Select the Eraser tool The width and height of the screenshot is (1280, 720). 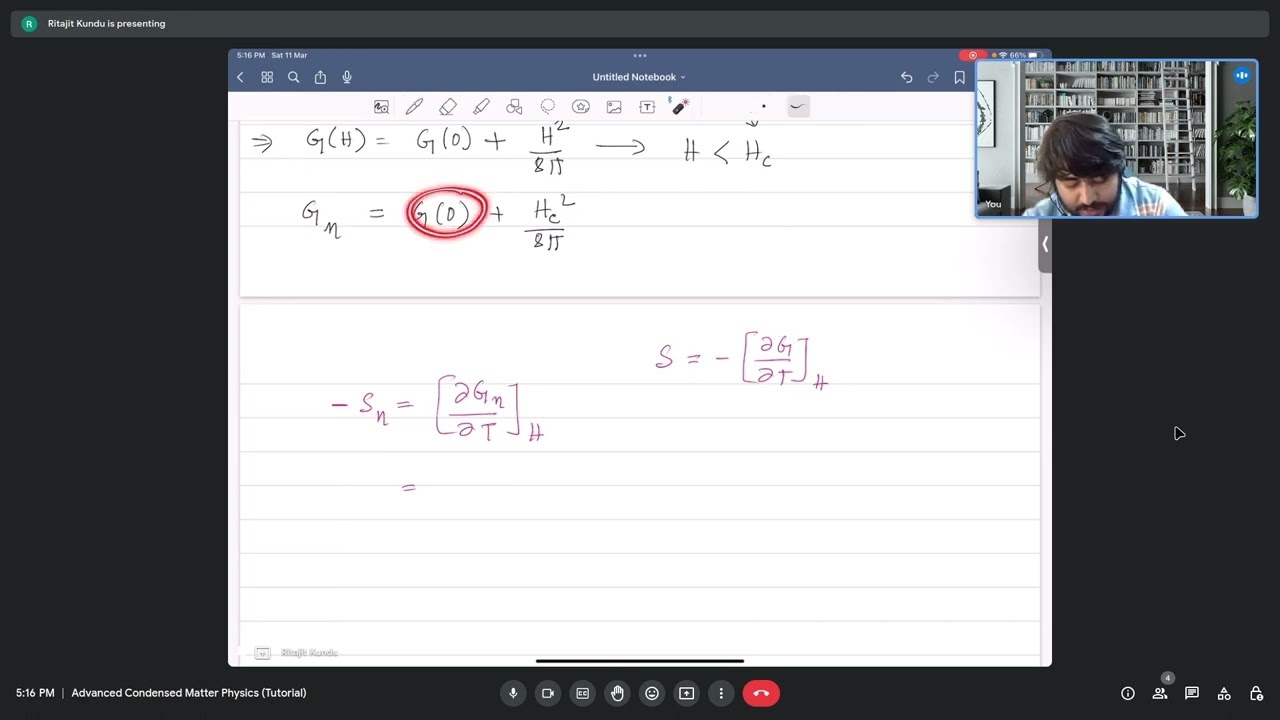[x=448, y=107]
